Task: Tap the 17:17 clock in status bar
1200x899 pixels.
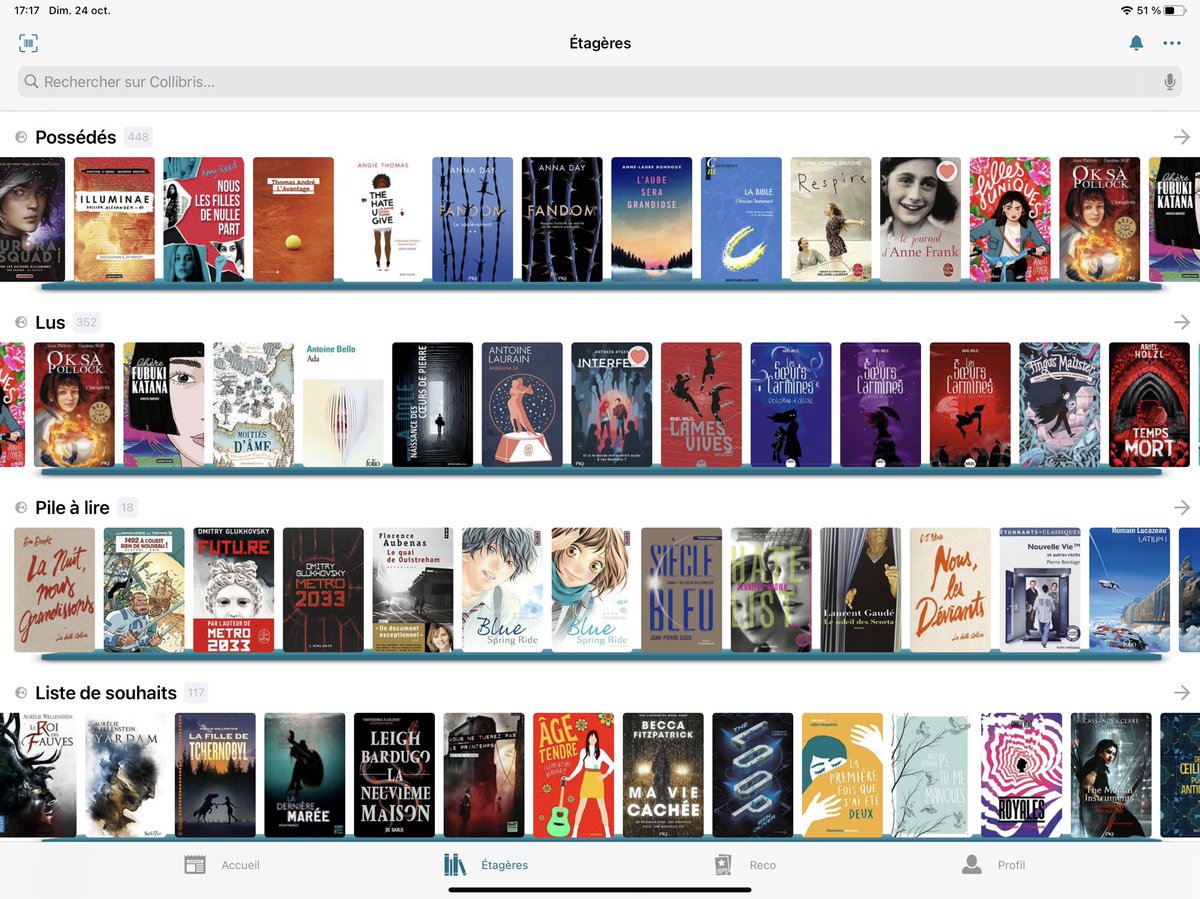Action: pos(27,10)
